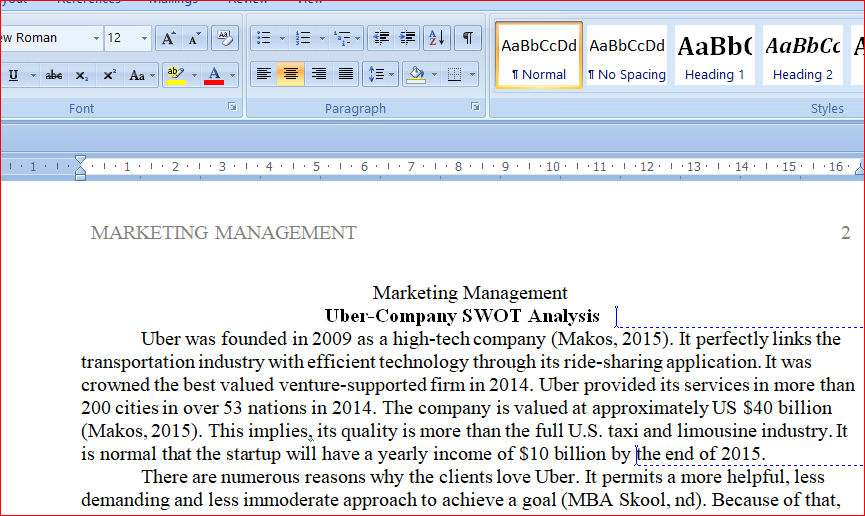Open the Shading color dropdown arrow
Image resolution: width=865 pixels, height=516 pixels.
coord(434,74)
